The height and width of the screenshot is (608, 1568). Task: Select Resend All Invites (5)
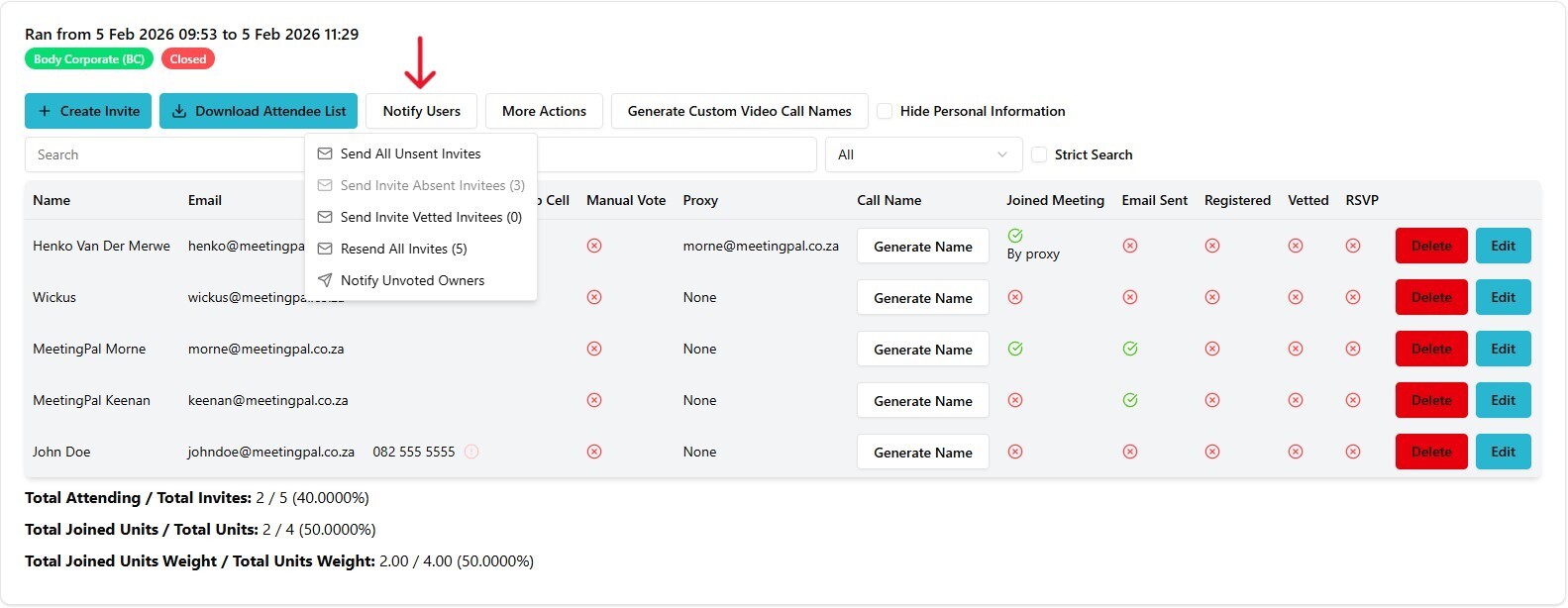coord(403,249)
